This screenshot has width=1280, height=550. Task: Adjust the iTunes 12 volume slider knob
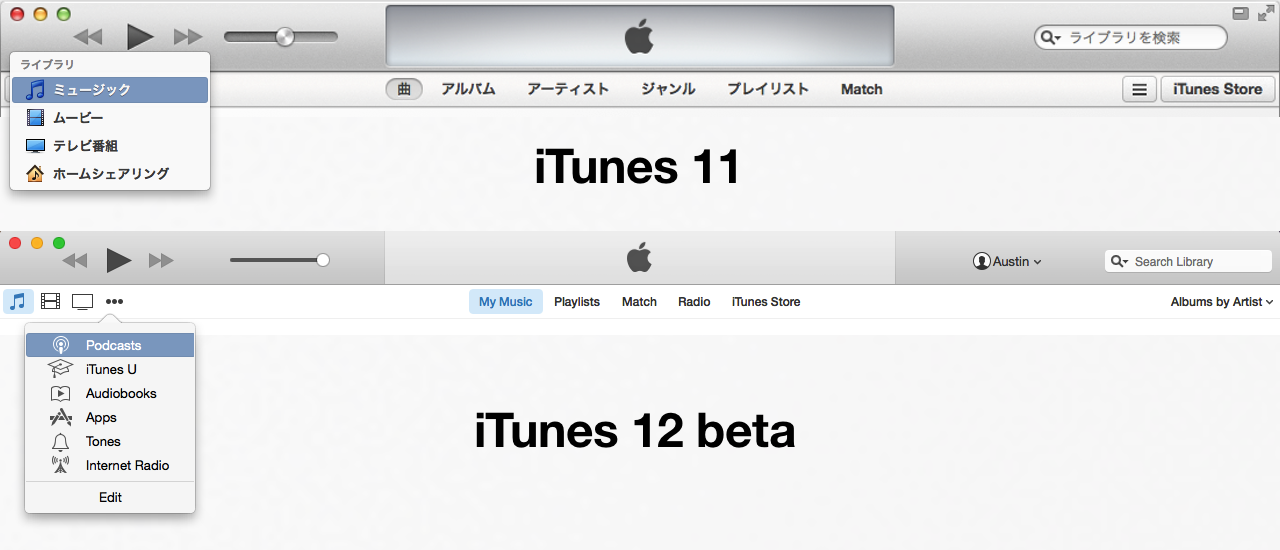(322, 260)
